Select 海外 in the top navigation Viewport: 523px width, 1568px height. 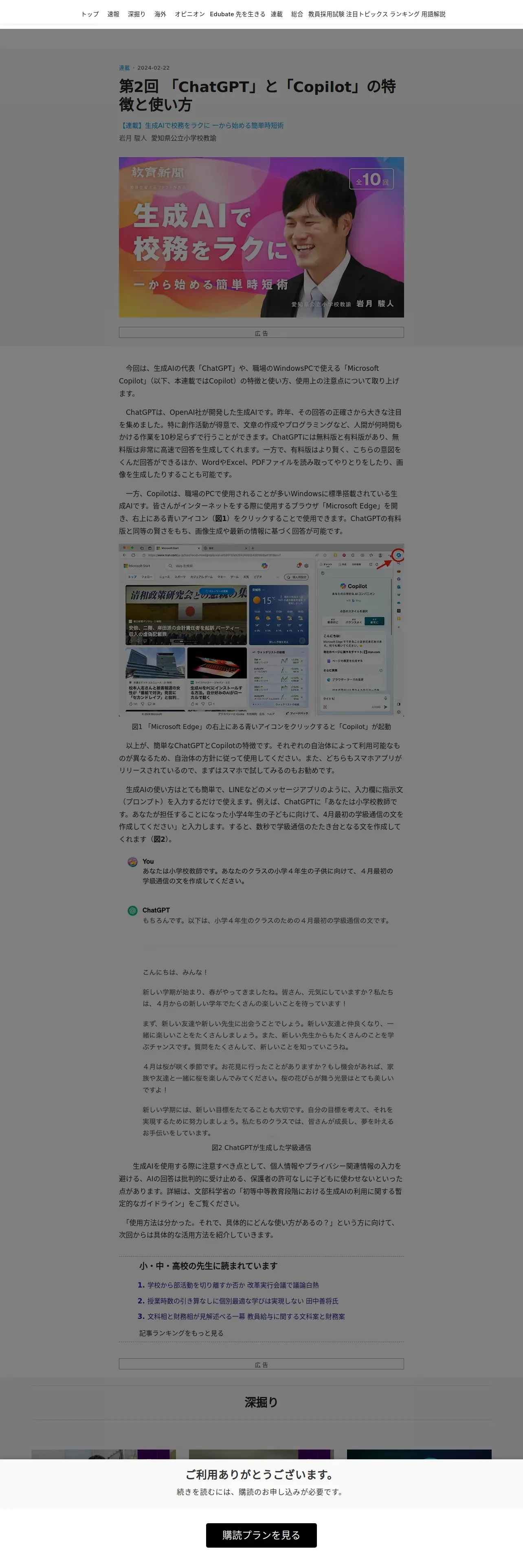coord(160,14)
